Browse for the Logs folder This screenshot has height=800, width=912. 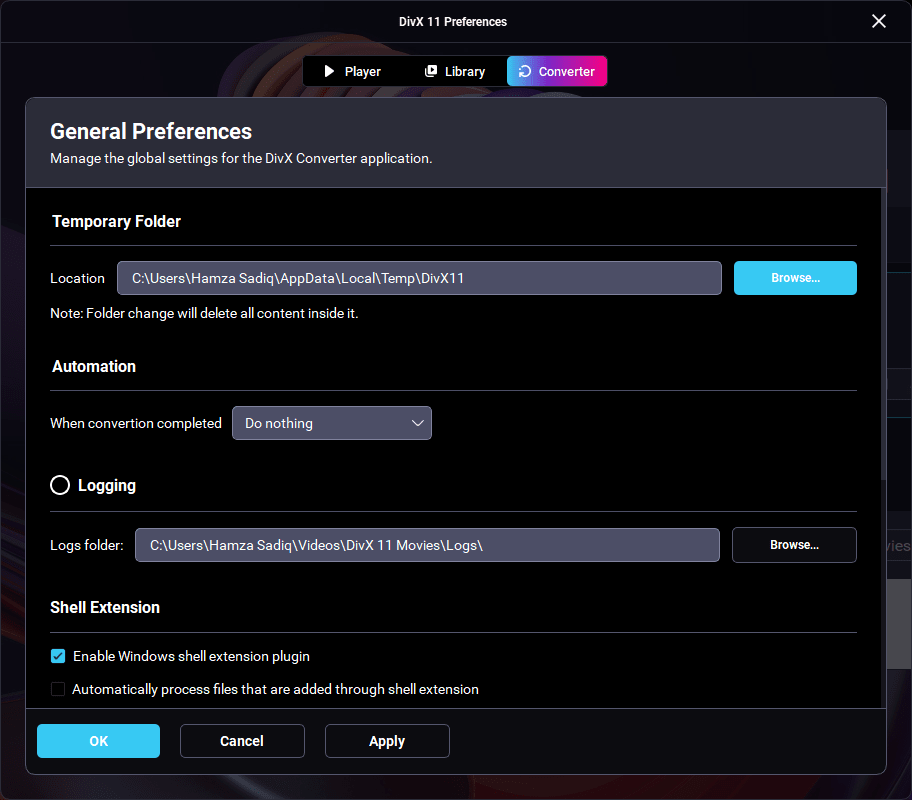pos(794,545)
